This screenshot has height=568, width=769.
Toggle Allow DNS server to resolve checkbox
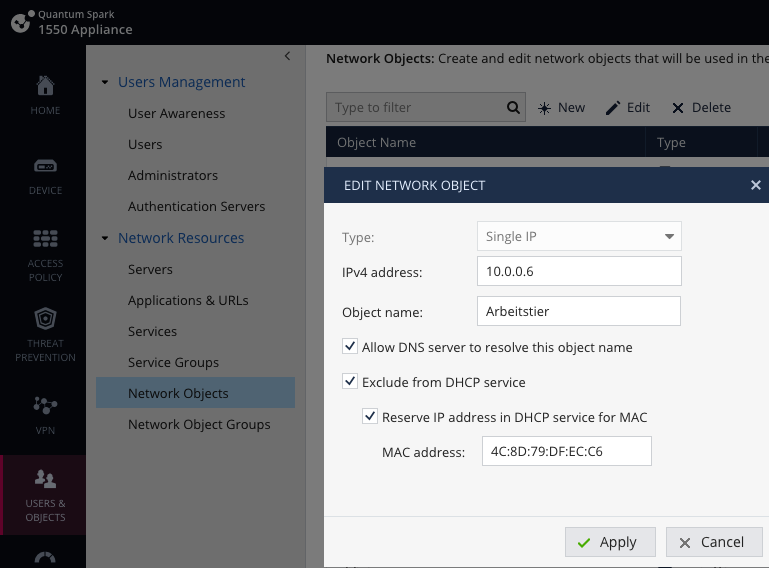(350, 346)
